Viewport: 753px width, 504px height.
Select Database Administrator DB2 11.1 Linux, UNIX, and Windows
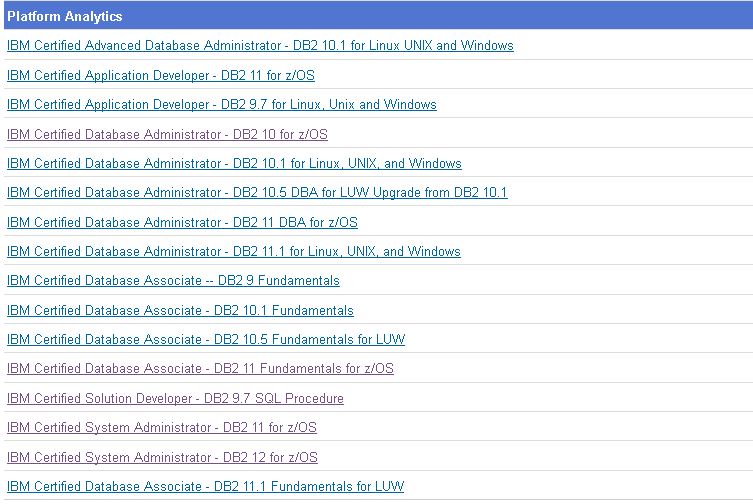click(x=234, y=252)
